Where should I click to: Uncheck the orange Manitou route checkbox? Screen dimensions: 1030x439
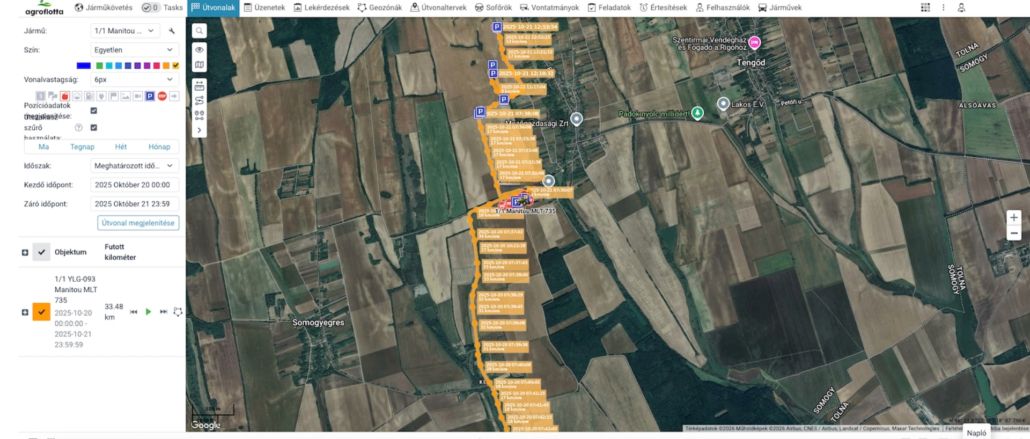[x=42, y=312]
